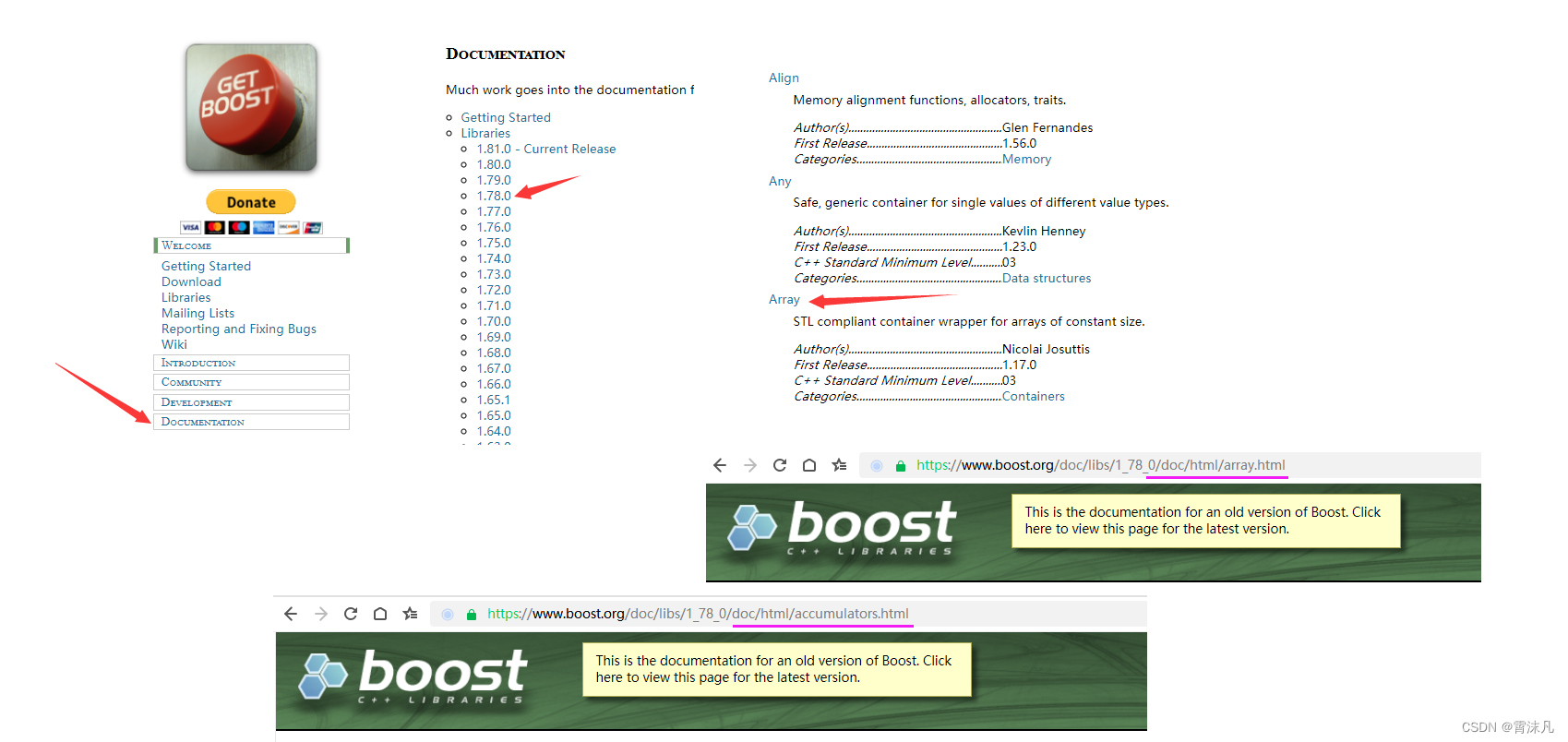This screenshot has width=1568, height=742.
Task: Open the 1.70.0 library docs
Action: (494, 321)
